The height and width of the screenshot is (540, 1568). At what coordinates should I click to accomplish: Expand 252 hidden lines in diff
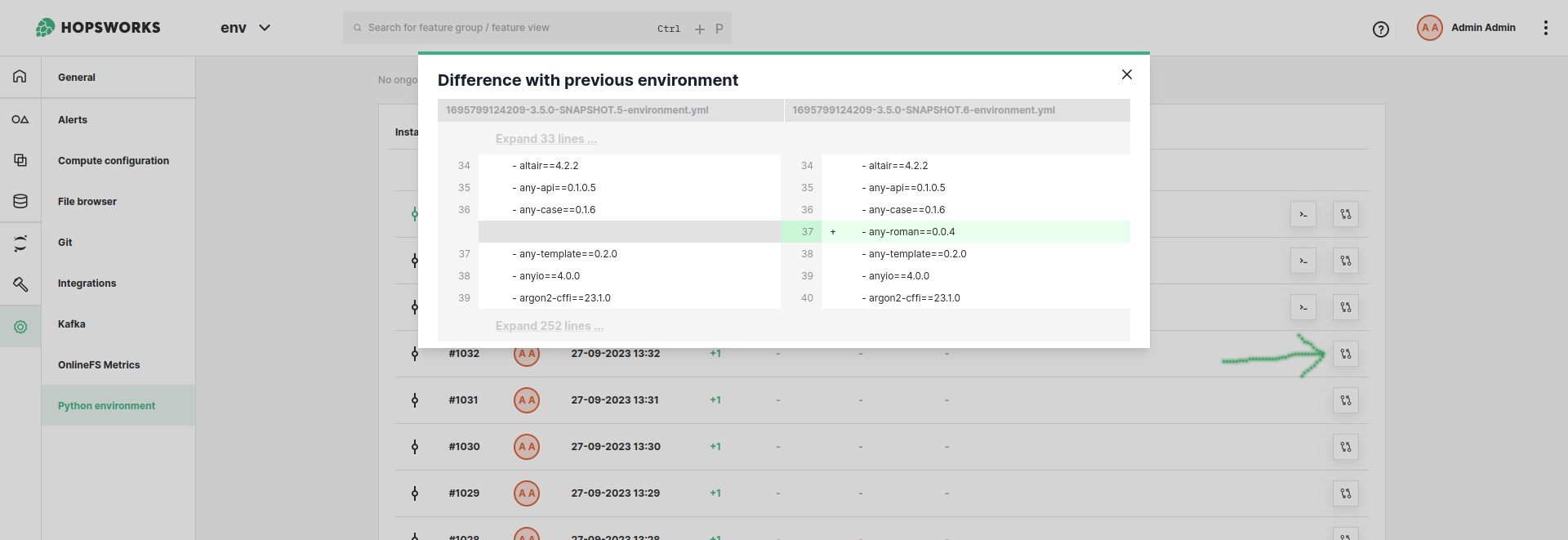click(549, 326)
